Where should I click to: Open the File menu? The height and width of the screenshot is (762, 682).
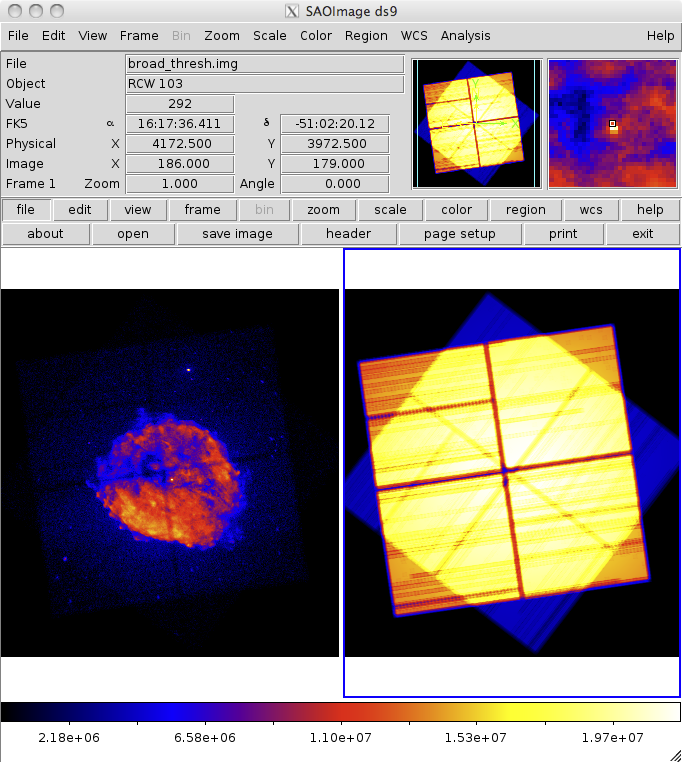pos(18,35)
